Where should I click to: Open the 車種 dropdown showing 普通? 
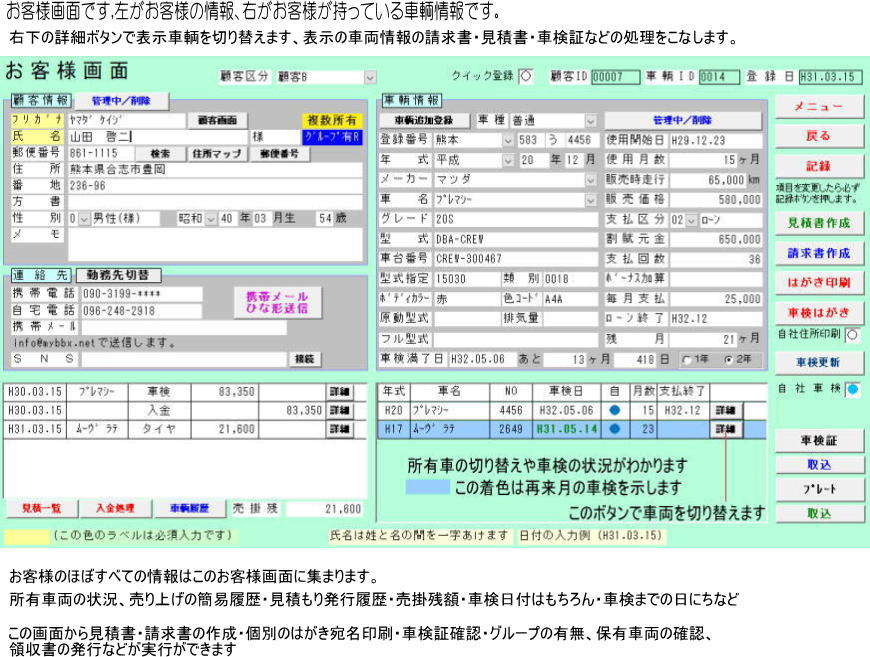(x=591, y=120)
